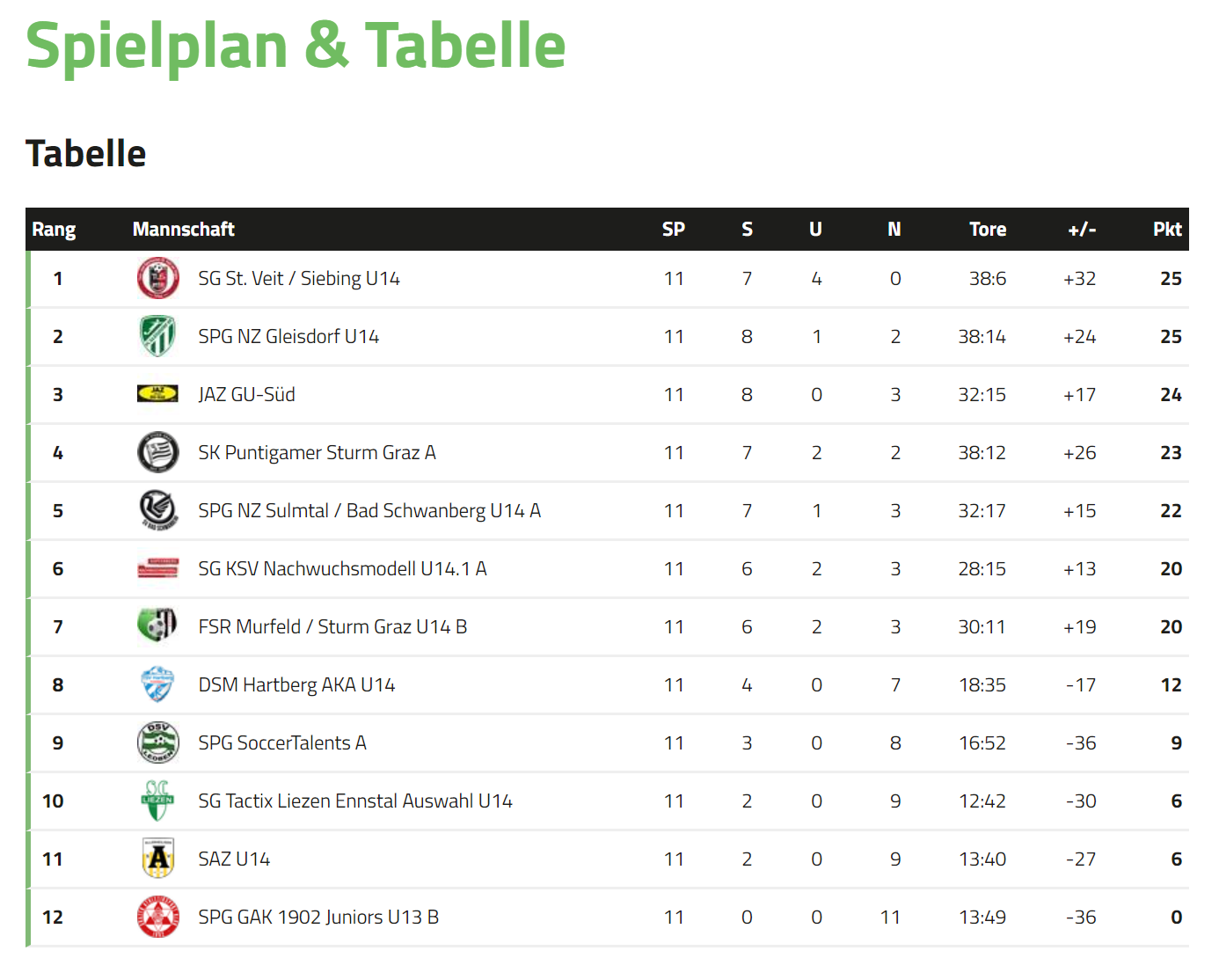Click the SPG NZ Gleisdorf green crest
This screenshot has width=1219, height=980.
click(x=158, y=336)
